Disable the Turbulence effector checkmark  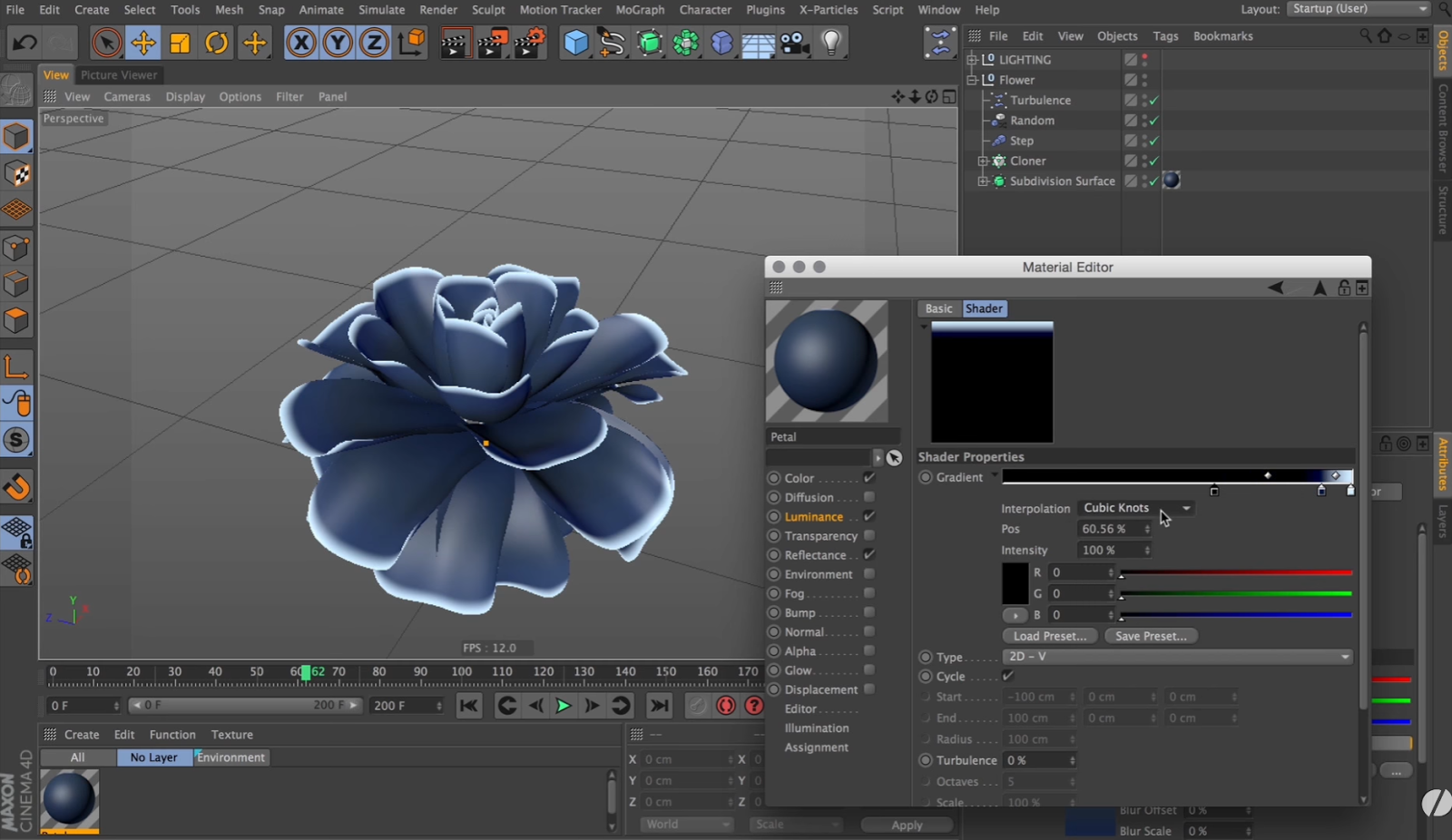coord(1153,100)
